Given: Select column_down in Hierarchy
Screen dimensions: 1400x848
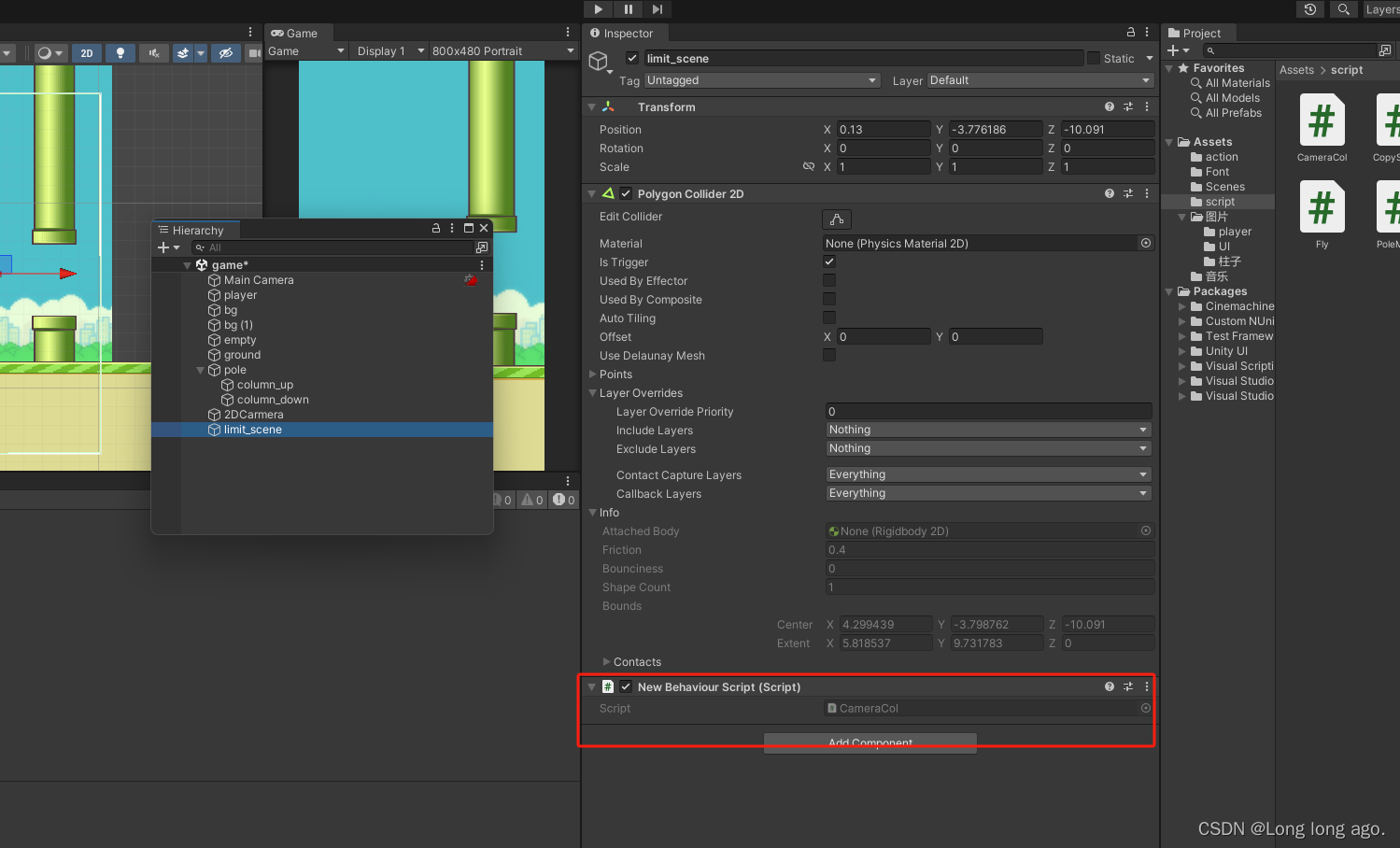Looking at the screenshot, I should coord(273,400).
